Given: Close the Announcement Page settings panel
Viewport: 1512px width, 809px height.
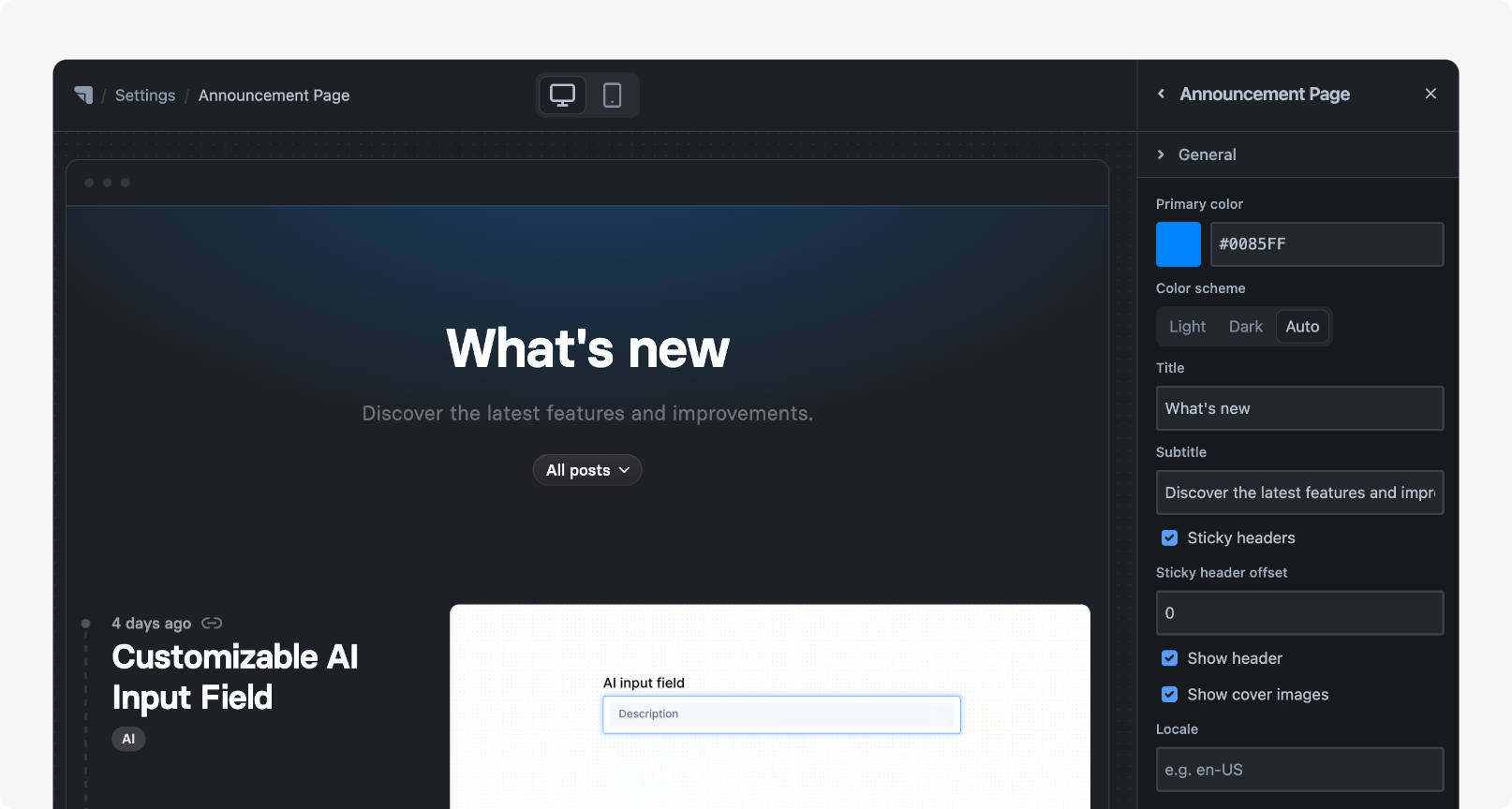Looking at the screenshot, I should point(1430,94).
